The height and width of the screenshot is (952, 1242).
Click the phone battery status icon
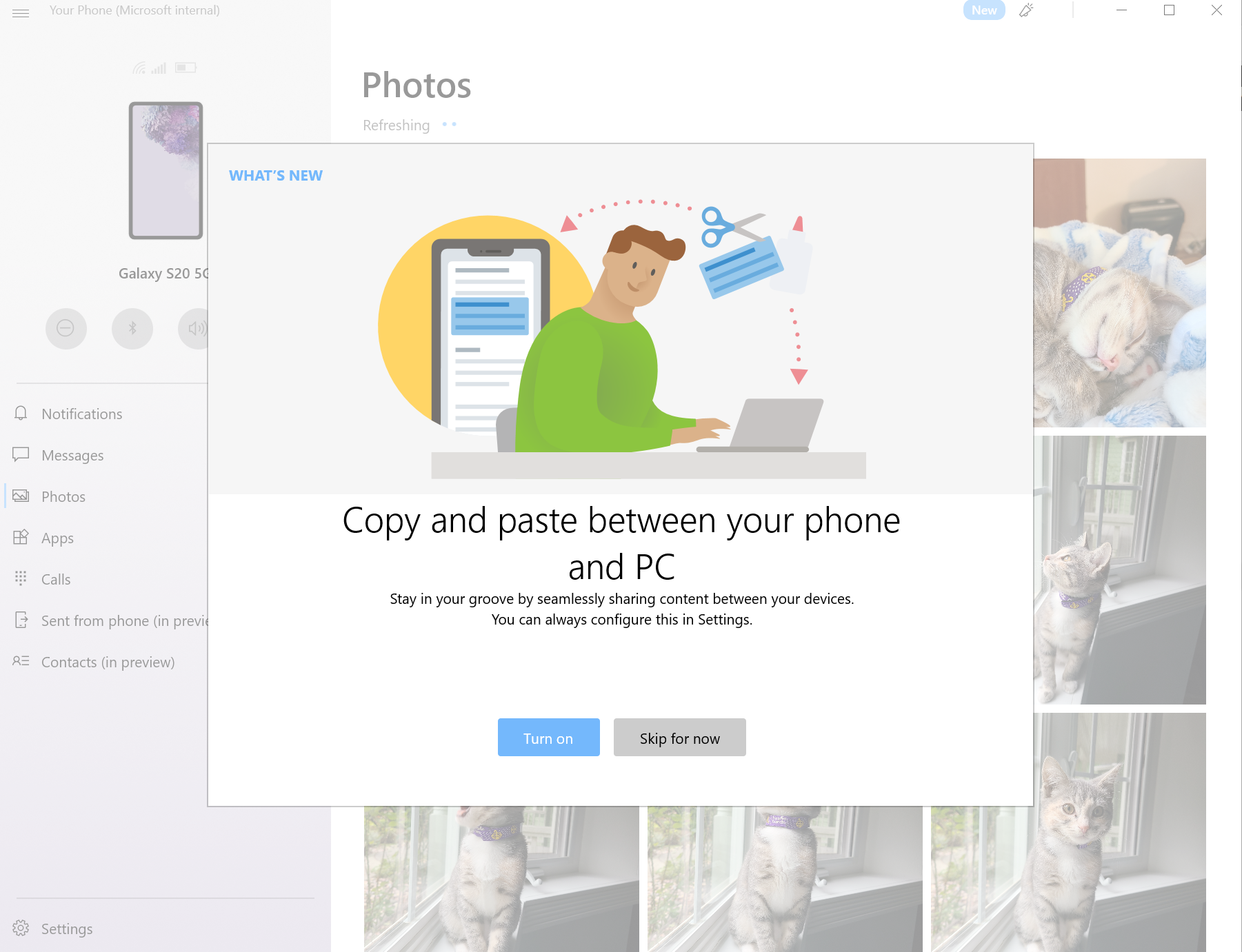[186, 68]
